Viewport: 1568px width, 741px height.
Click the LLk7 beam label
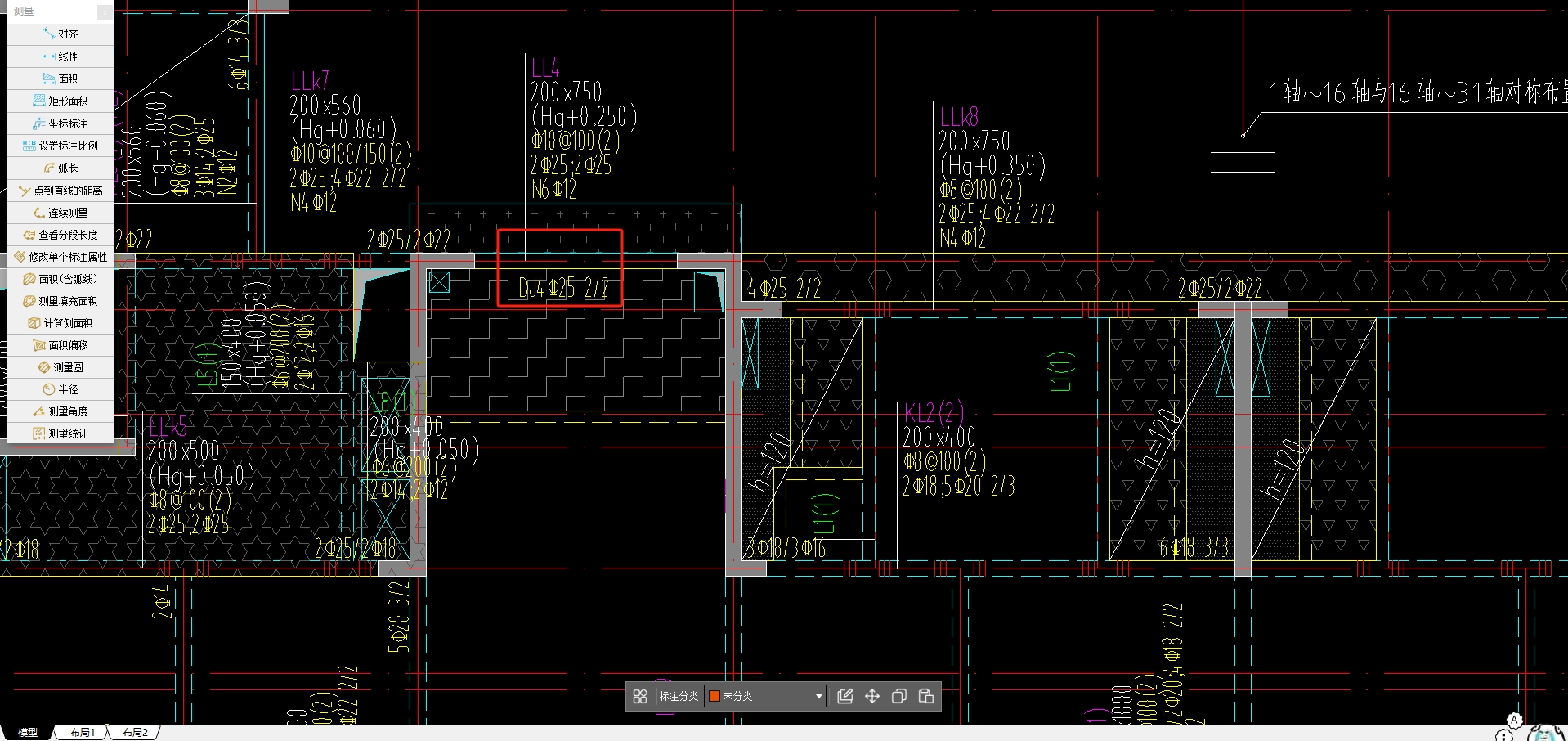click(310, 81)
